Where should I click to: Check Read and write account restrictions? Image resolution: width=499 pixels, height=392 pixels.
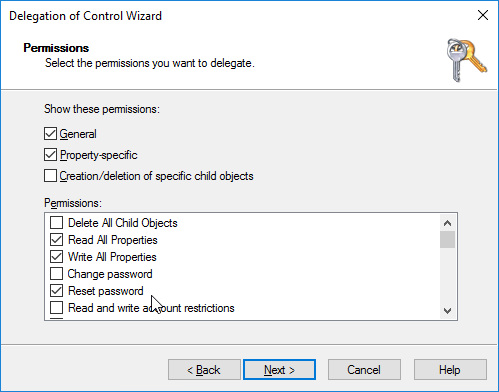pos(56,308)
